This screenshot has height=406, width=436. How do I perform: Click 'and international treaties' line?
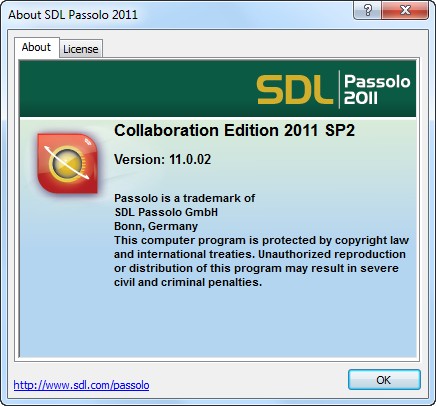point(260,254)
